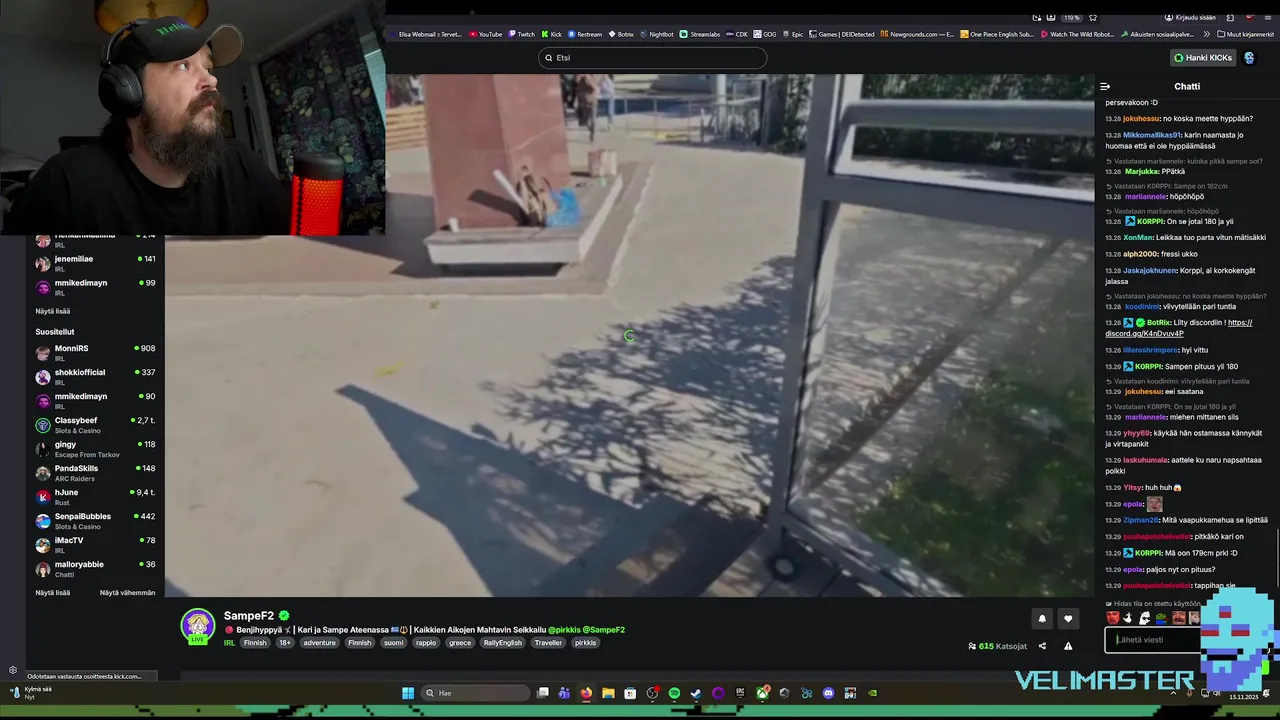The image size is (1280, 720).
Task: Click the Kylmä sää weather widget on taskbar
Action: [x=30, y=693]
